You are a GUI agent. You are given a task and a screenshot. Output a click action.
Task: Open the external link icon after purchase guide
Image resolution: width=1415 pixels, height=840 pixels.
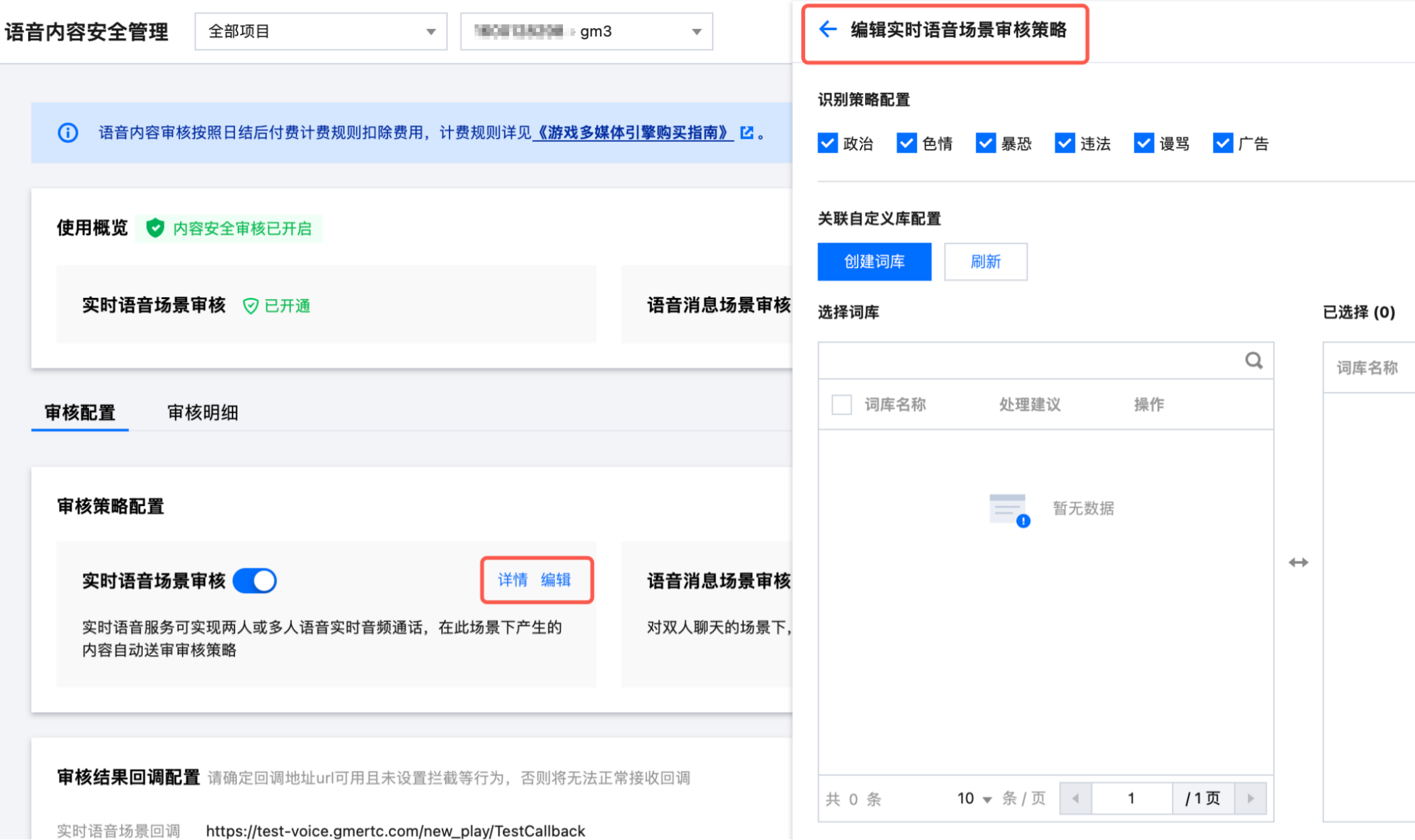tap(746, 132)
